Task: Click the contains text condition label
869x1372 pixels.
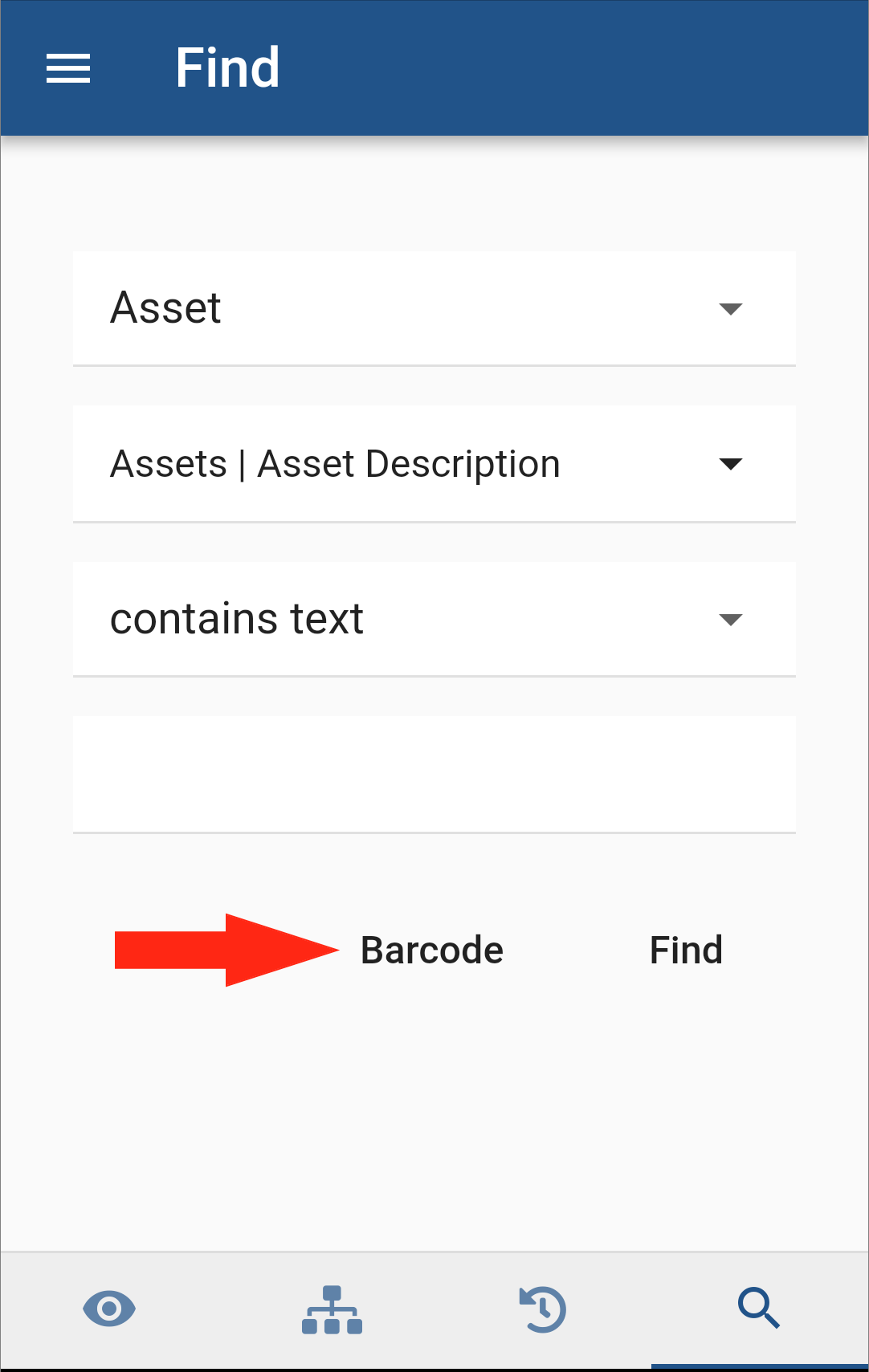Action: click(x=237, y=619)
